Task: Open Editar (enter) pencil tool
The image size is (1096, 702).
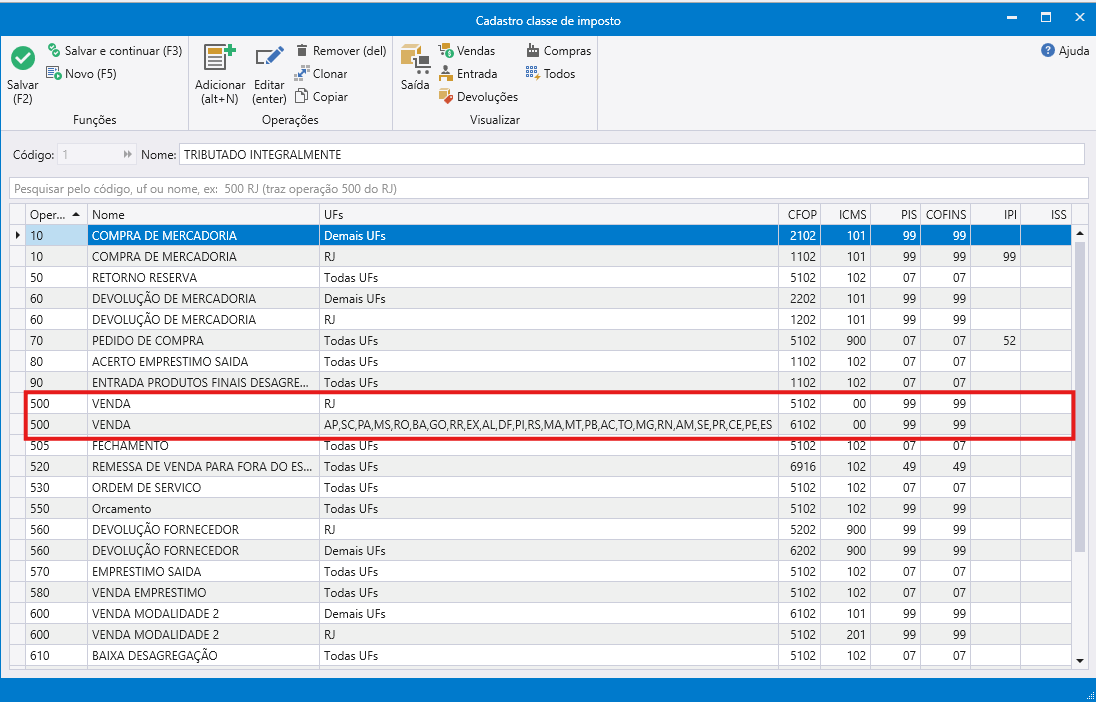Action: click(269, 73)
